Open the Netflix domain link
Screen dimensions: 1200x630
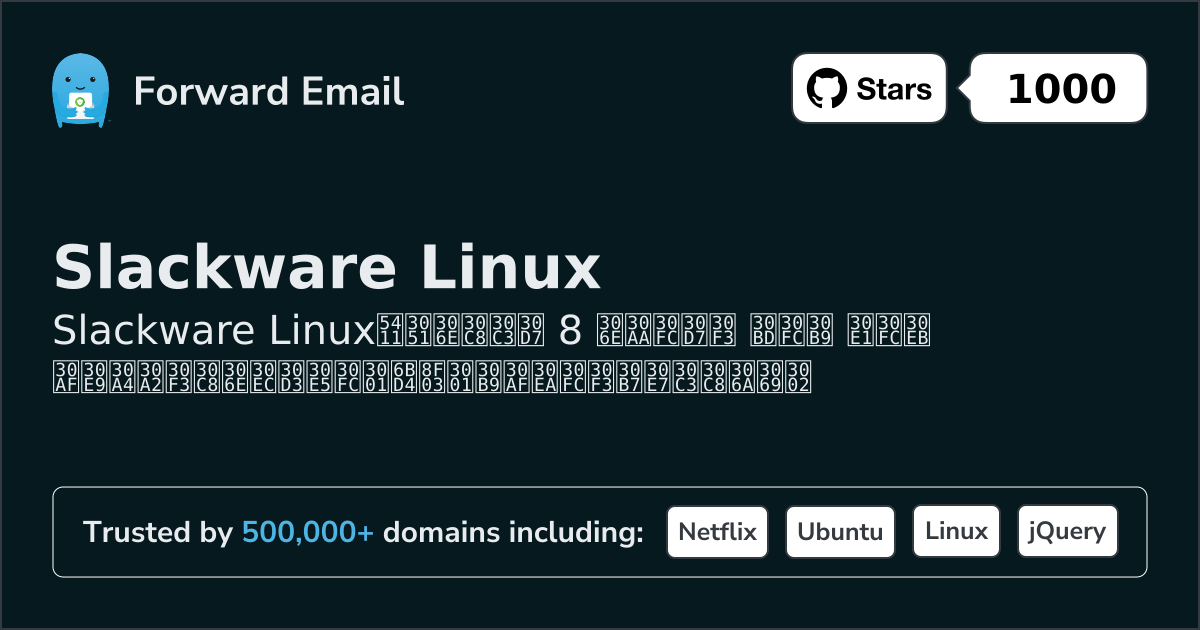tap(717, 531)
